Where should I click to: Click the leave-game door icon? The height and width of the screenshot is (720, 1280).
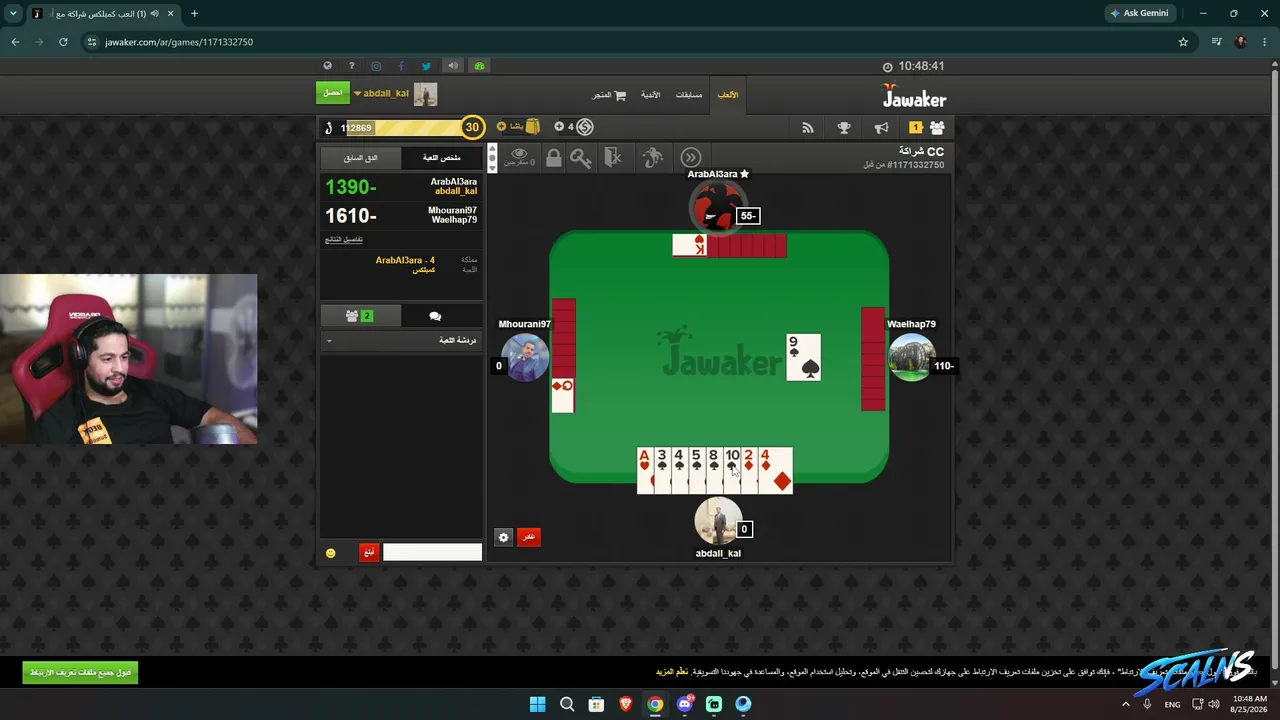click(x=614, y=157)
